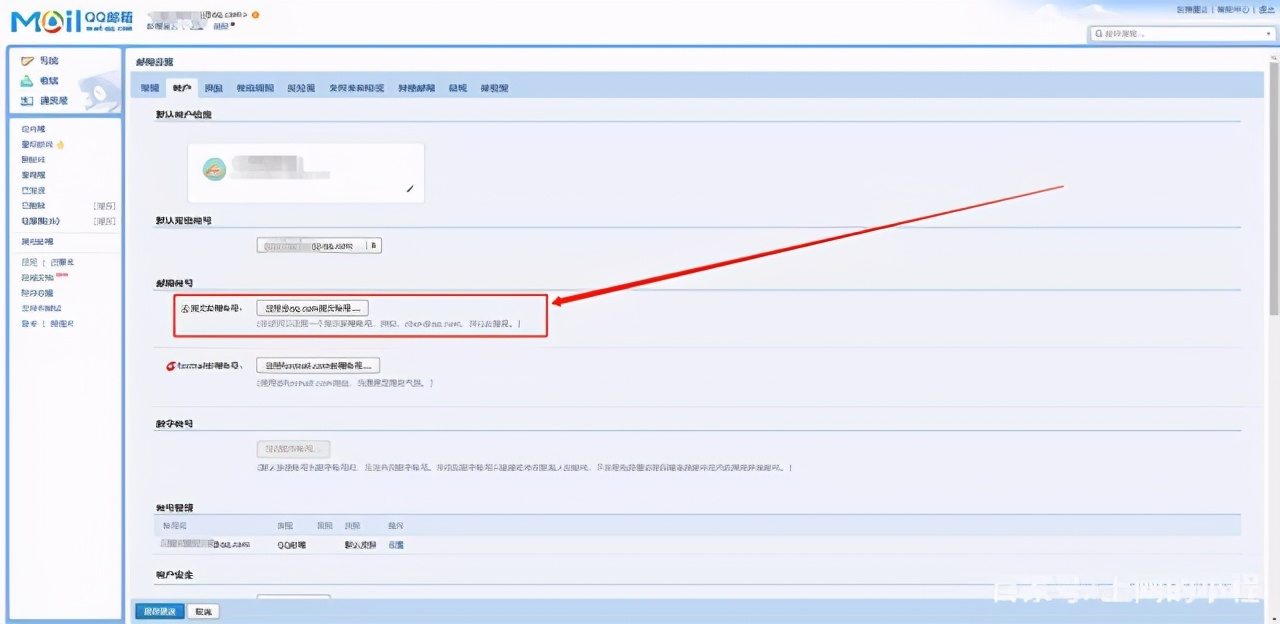This screenshot has width=1280, height=624.
Task: Click the QQ mailbox type cell in accounts table
Action: pyautogui.click(x=291, y=545)
